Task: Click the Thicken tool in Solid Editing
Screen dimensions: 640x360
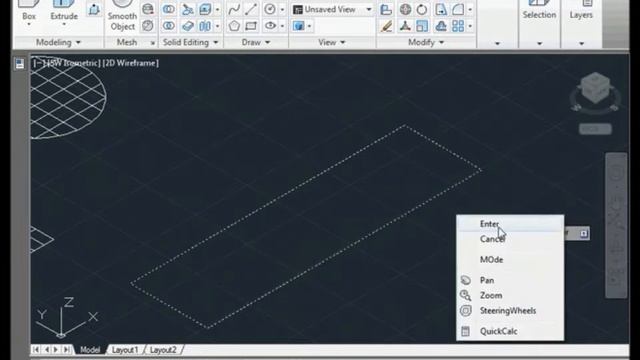Action: tap(188, 26)
